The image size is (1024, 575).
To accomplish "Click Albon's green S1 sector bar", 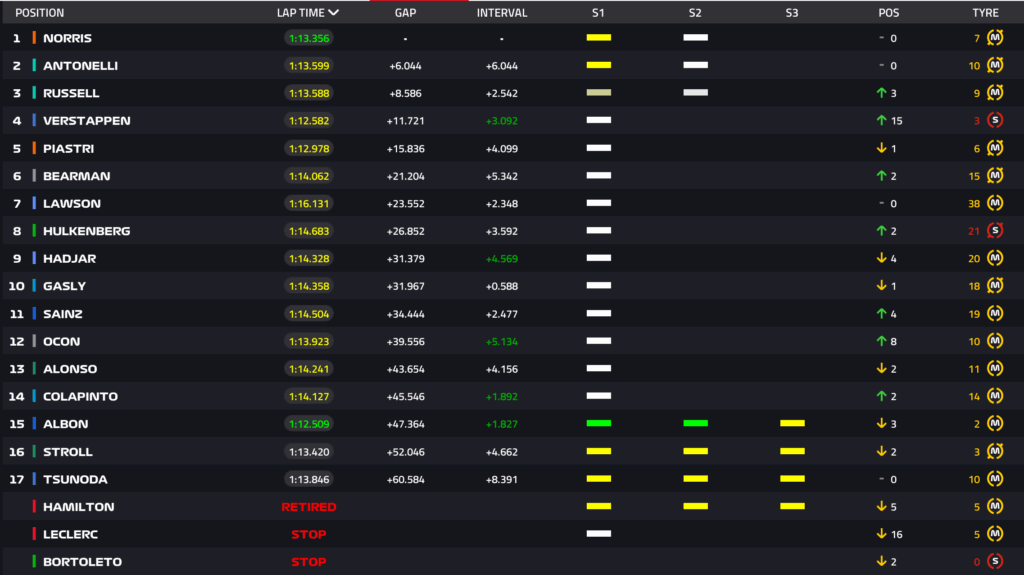I will click(x=598, y=424).
